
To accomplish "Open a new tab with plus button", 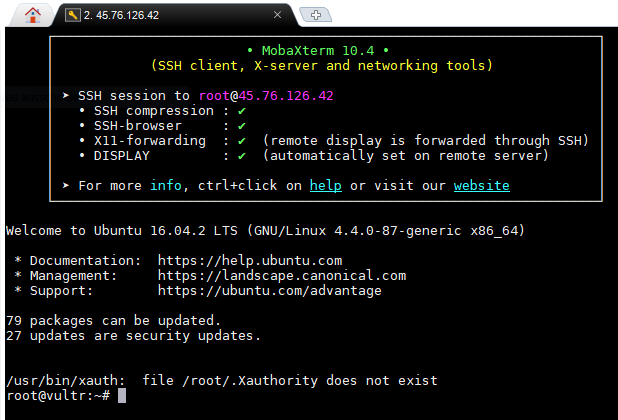I will coord(316,15).
